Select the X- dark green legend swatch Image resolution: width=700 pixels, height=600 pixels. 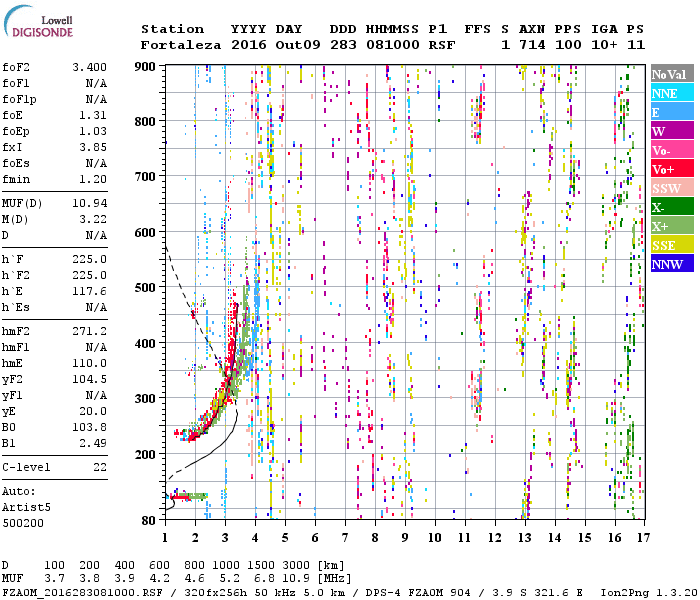point(672,207)
